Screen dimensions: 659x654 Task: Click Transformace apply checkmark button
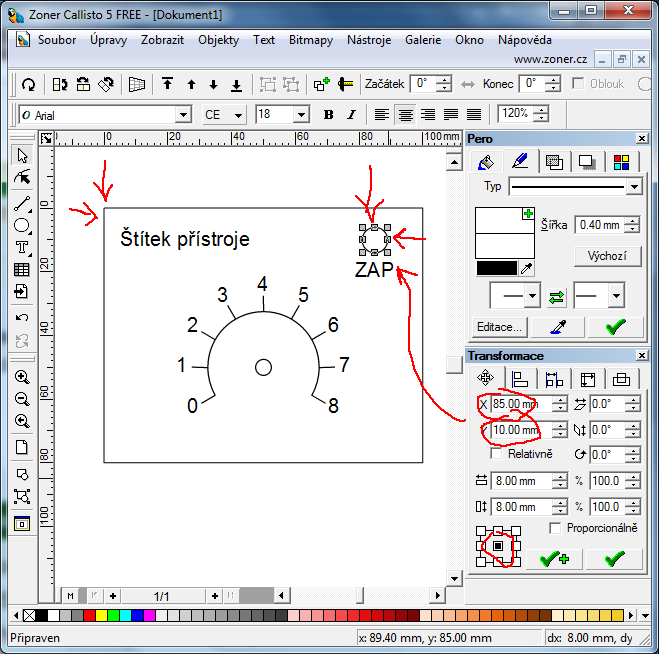(x=614, y=559)
